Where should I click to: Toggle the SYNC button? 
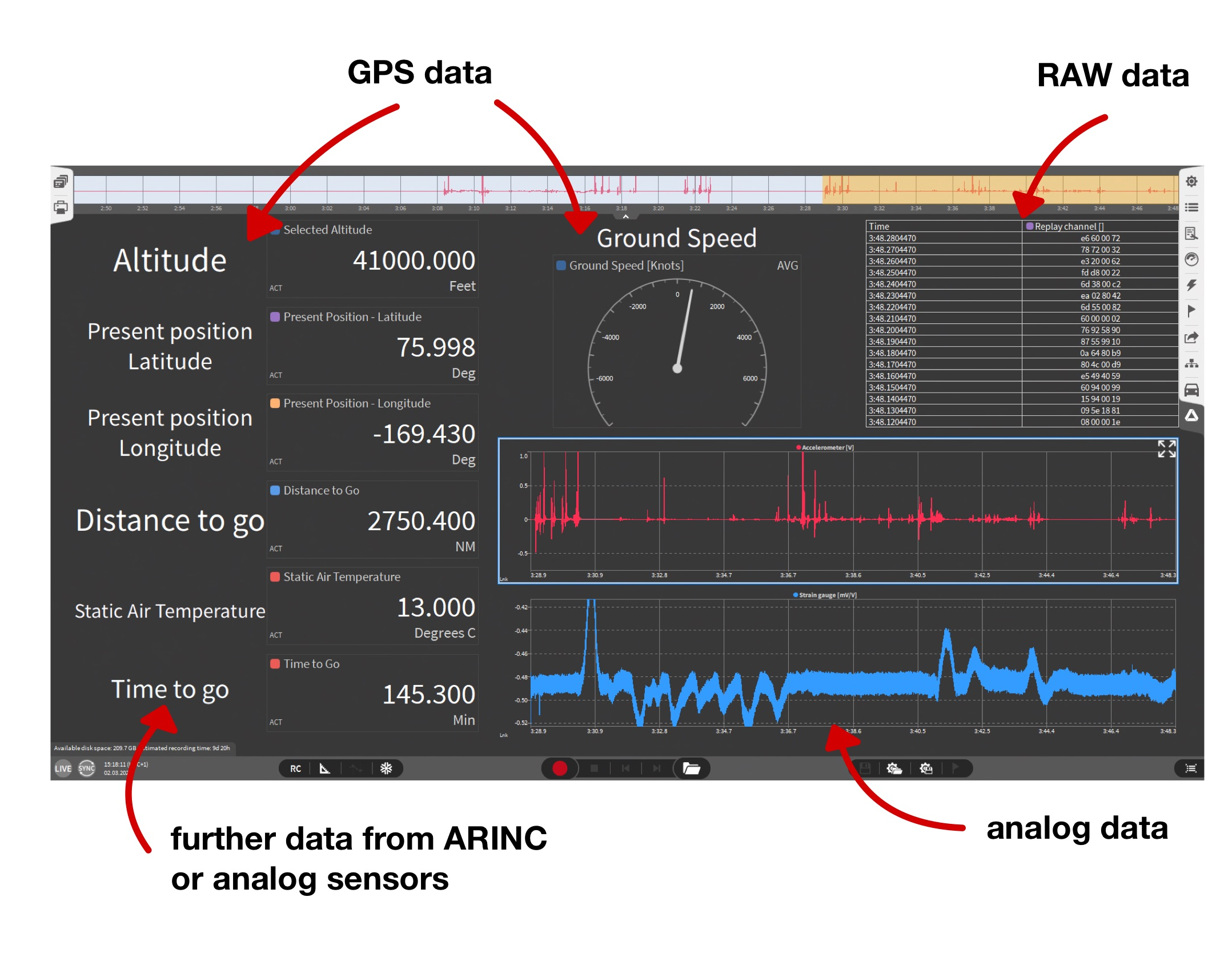87,768
